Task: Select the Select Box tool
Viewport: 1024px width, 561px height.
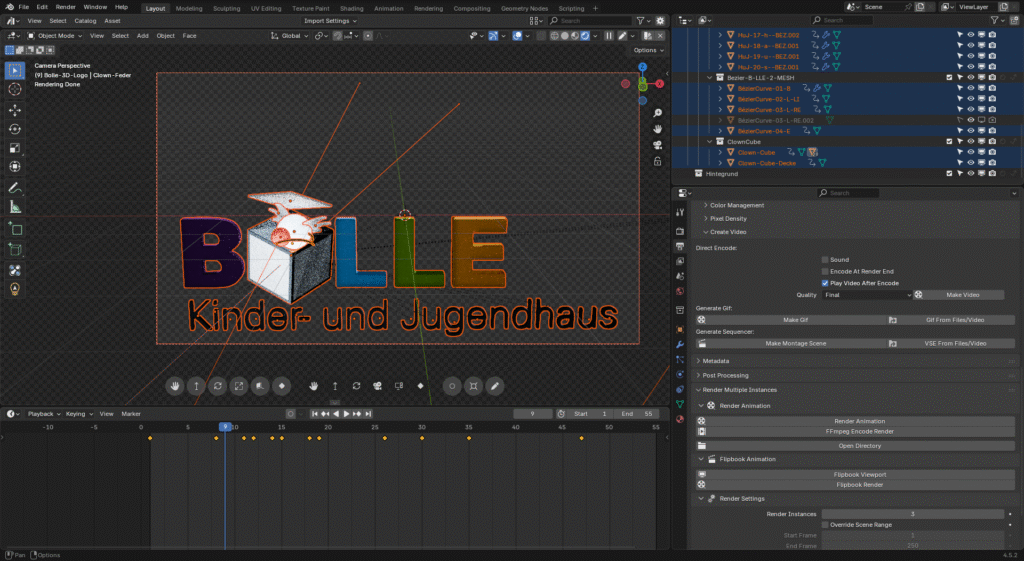Action: tap(15, 70)
